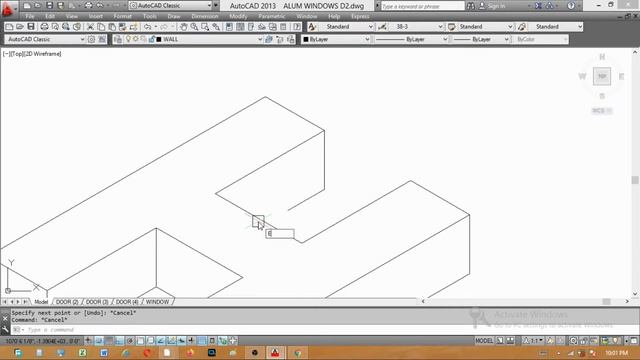Click the [2D Wireframe] visual style label

coord(42,53)
